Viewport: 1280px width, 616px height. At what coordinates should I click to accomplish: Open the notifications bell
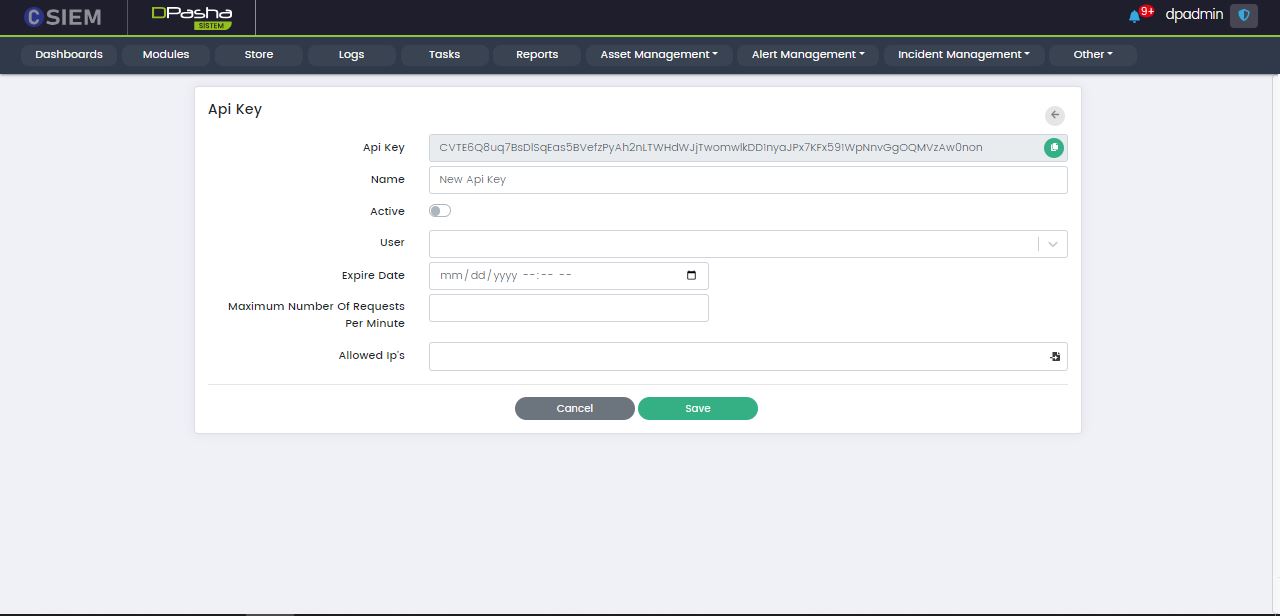click(x=1134, y=16)
